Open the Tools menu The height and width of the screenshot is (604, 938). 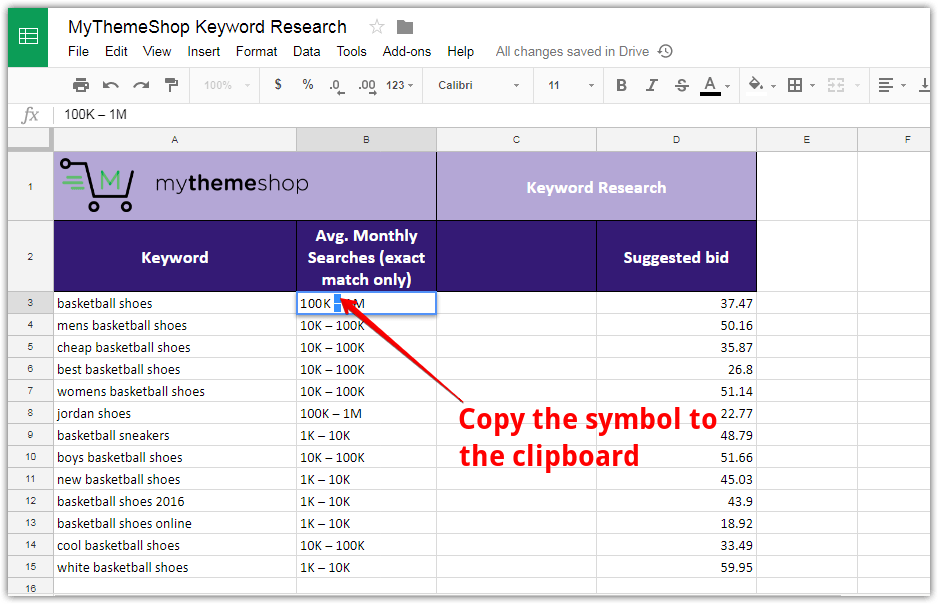coord(351,51)
